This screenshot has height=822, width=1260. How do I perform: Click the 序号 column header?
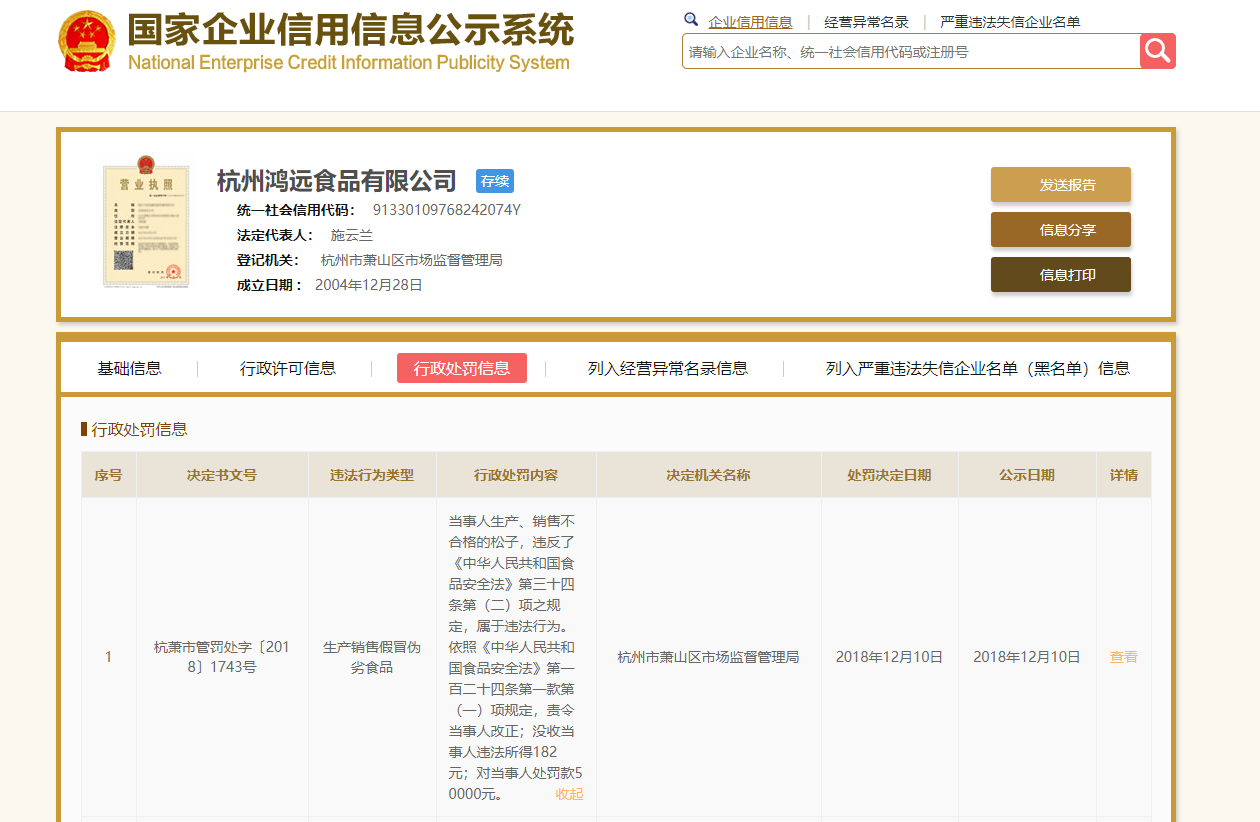pyautogui.click(x=109, y=475)
